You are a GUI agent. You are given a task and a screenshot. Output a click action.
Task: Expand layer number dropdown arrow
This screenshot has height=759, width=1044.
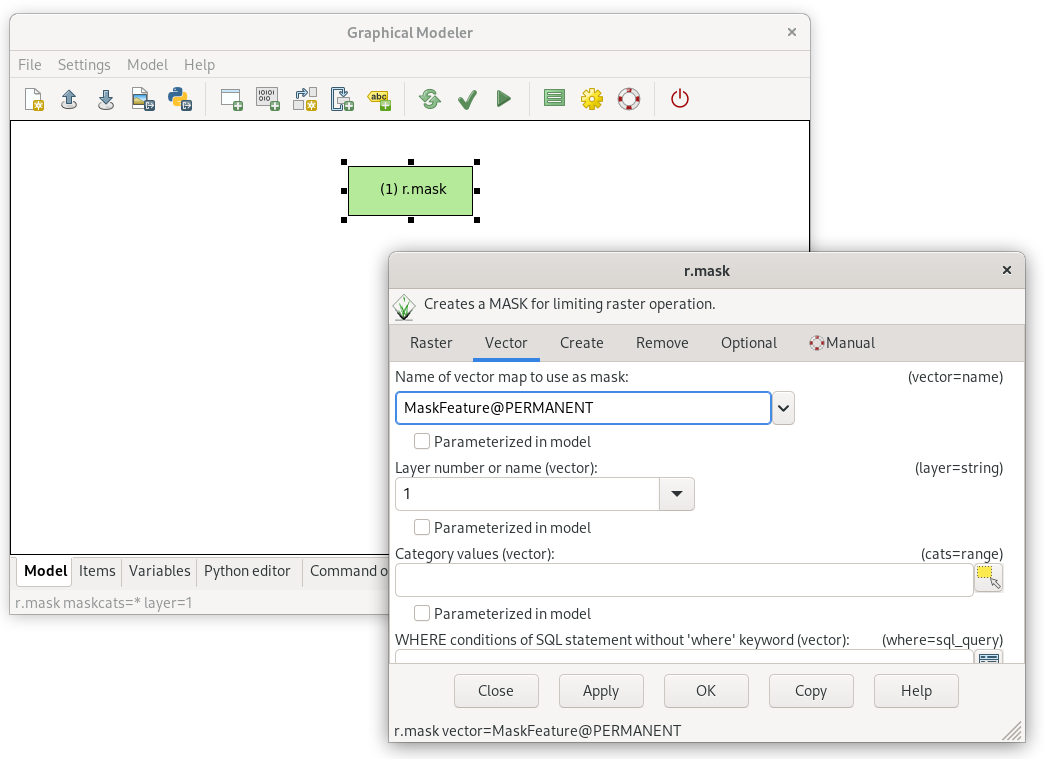(x=676, y=494)
